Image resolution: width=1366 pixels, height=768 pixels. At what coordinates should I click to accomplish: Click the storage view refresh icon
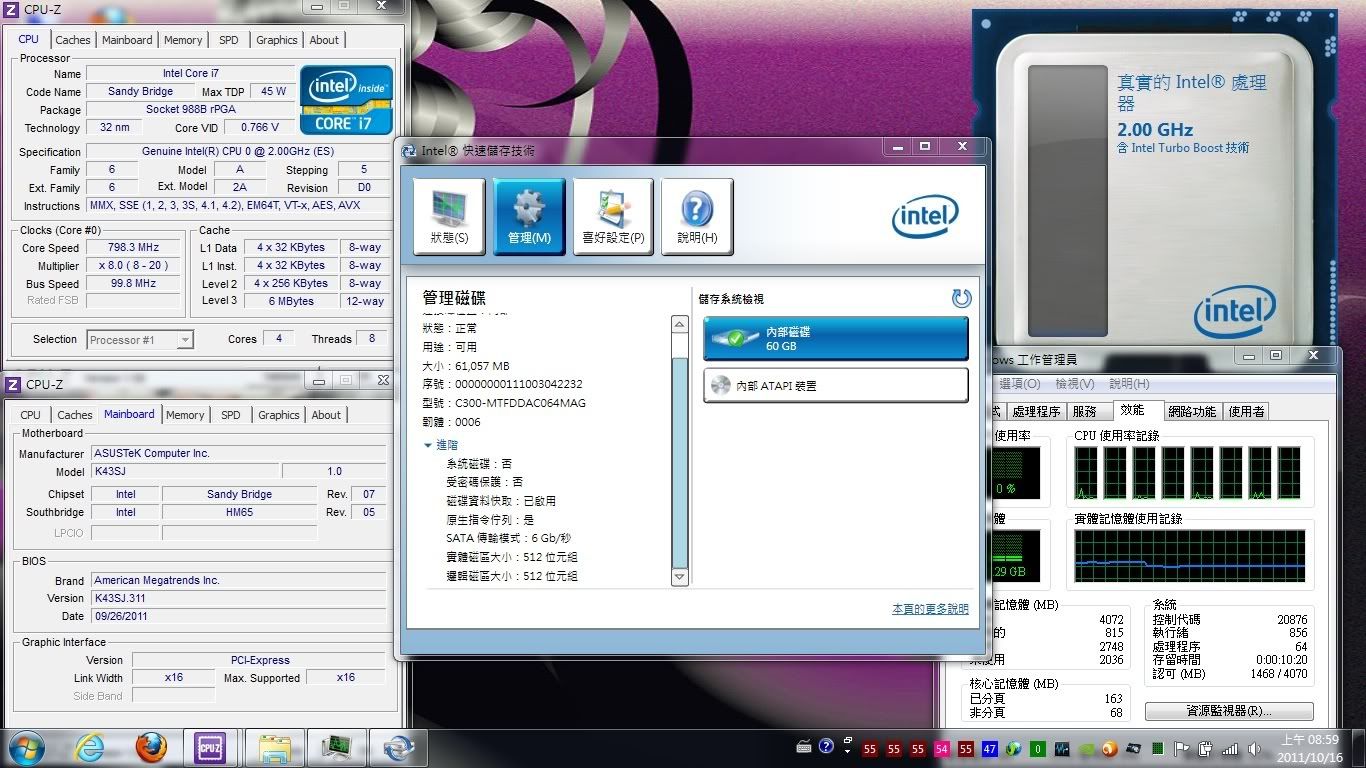(961, 298)
